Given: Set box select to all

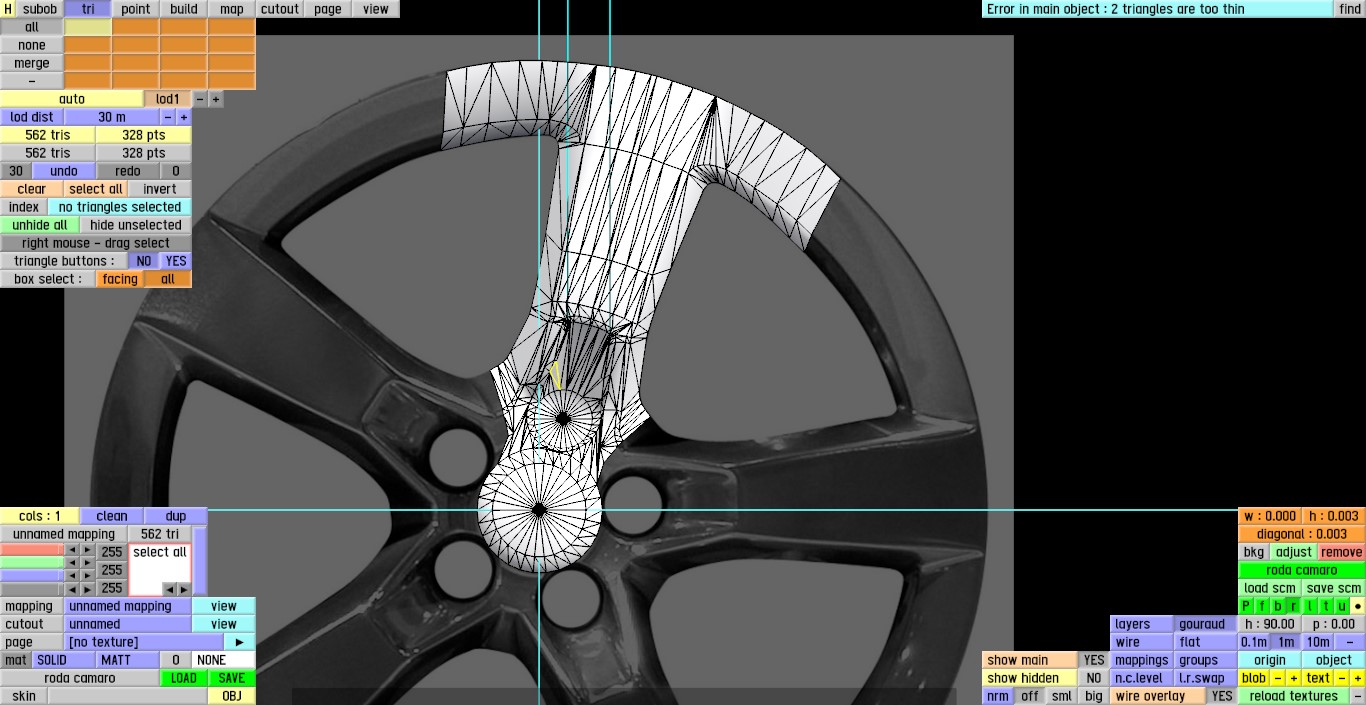Looking at the screenshot, I should [x=168, y=279].
